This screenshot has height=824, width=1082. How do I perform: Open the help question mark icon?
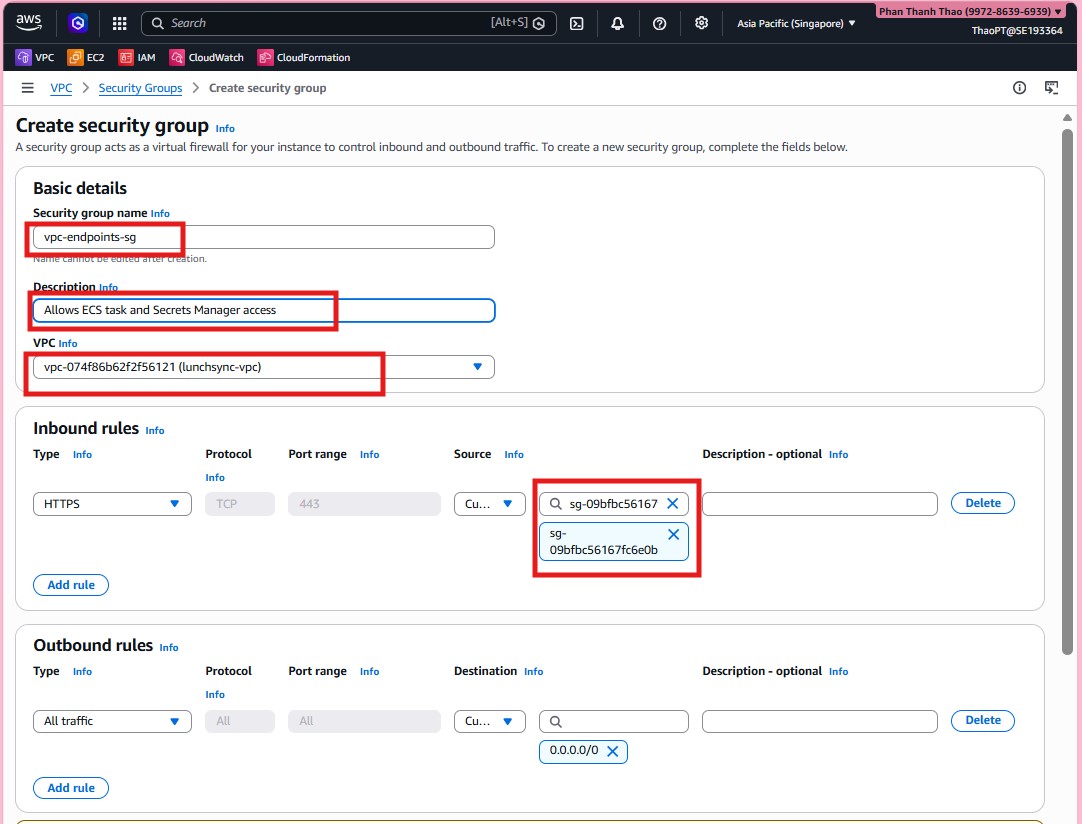point(659,23)
